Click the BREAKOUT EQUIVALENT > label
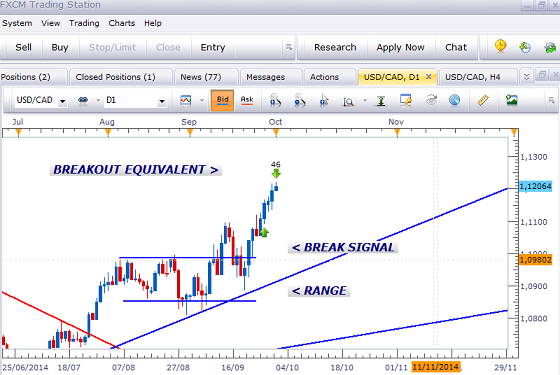 136,170
